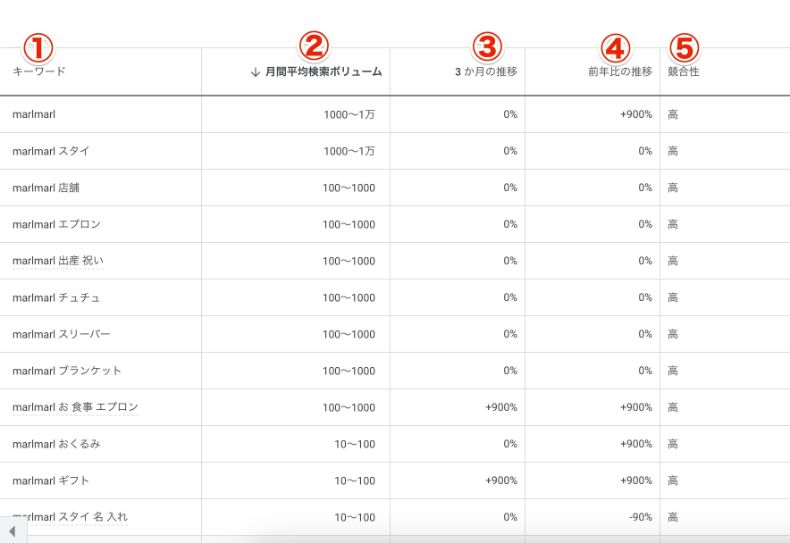Click the red circled number 4 marker
Viewport: 790px width, 543px height.
[x=616, y=46]
